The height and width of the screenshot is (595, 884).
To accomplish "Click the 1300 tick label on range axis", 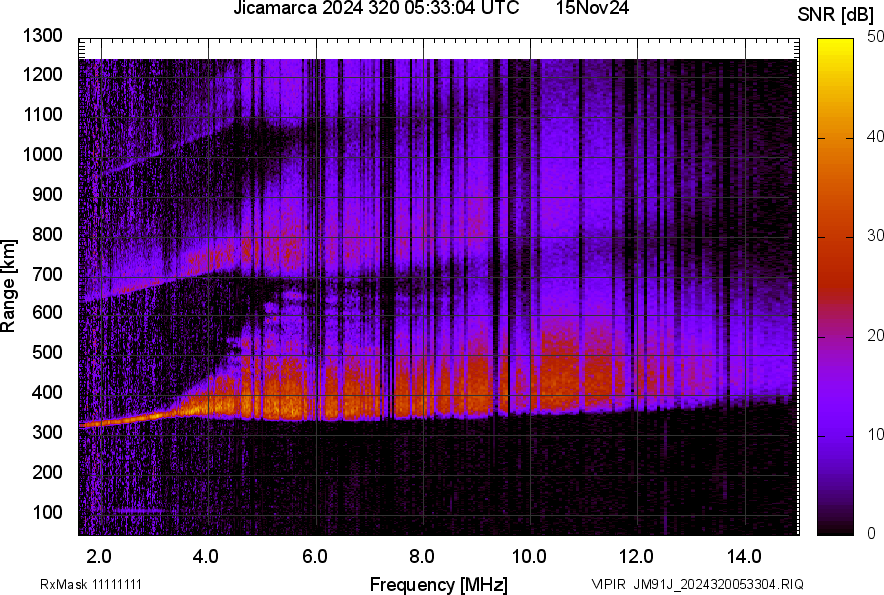I will pyautogui.click(x=44, y=36).
